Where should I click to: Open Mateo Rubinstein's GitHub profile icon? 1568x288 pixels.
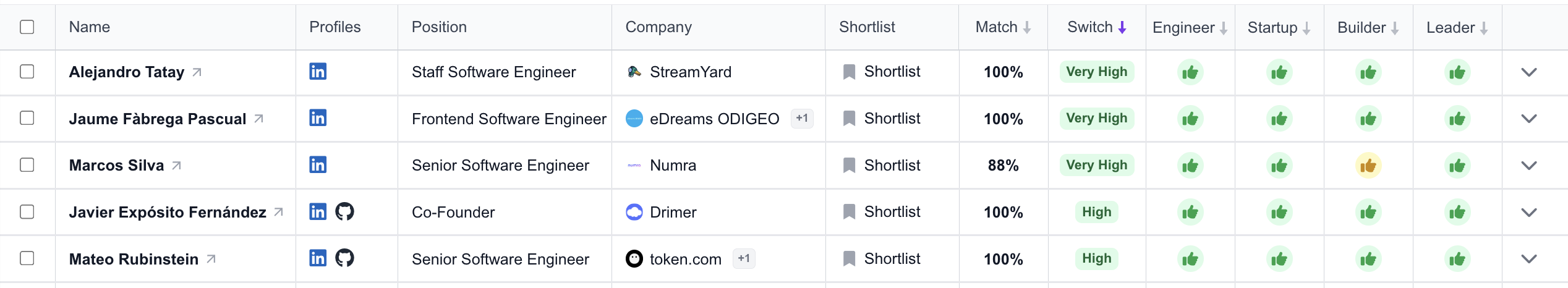tap(344, 258)
